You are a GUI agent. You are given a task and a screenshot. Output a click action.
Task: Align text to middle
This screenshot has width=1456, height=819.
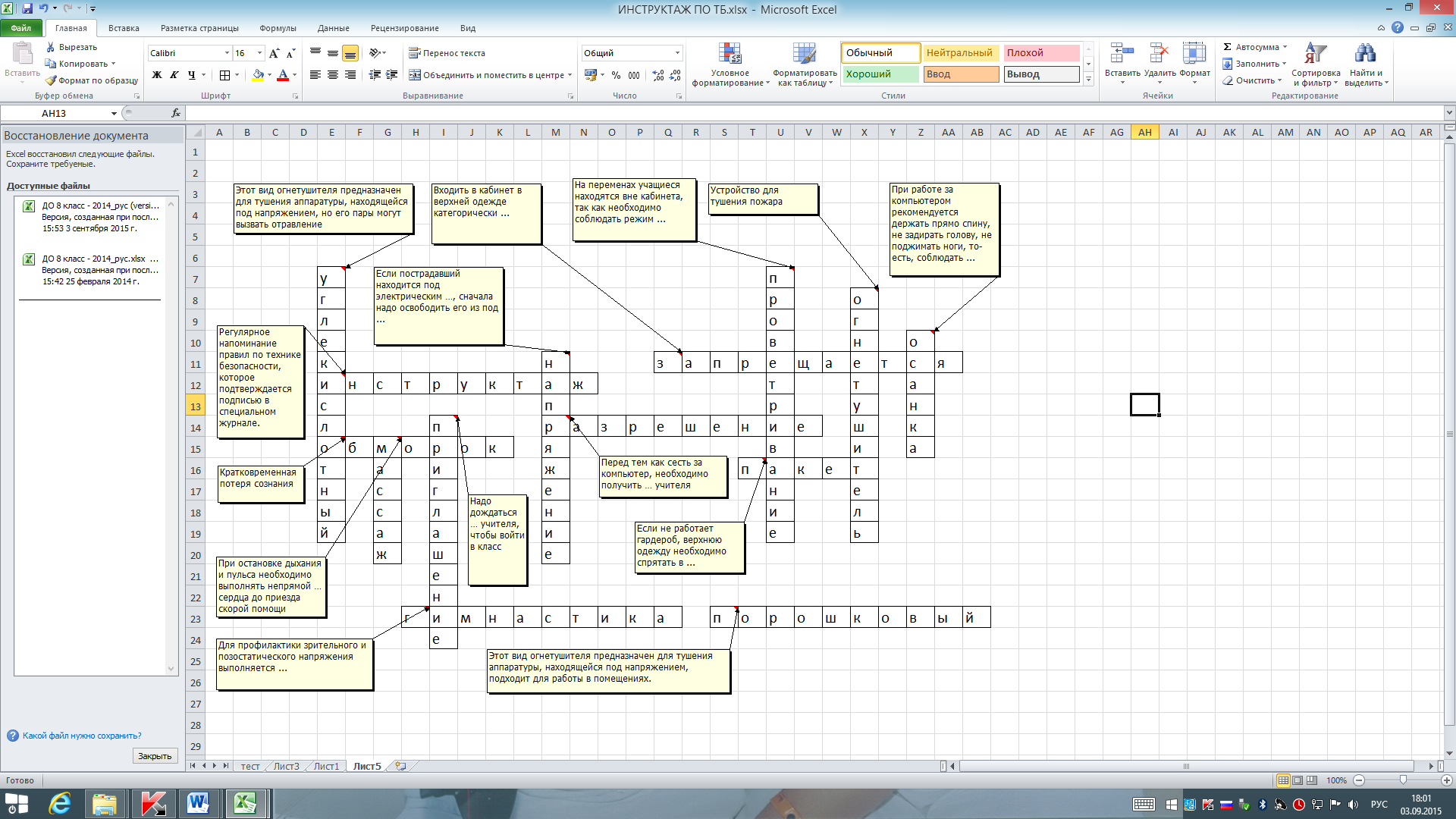click(333, 53)
